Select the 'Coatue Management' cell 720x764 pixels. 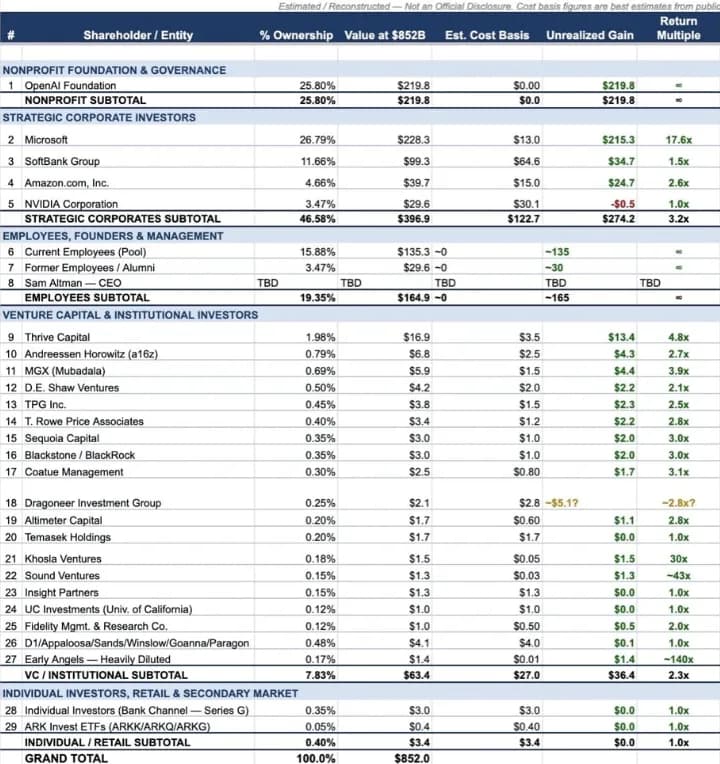pos(74,472)
